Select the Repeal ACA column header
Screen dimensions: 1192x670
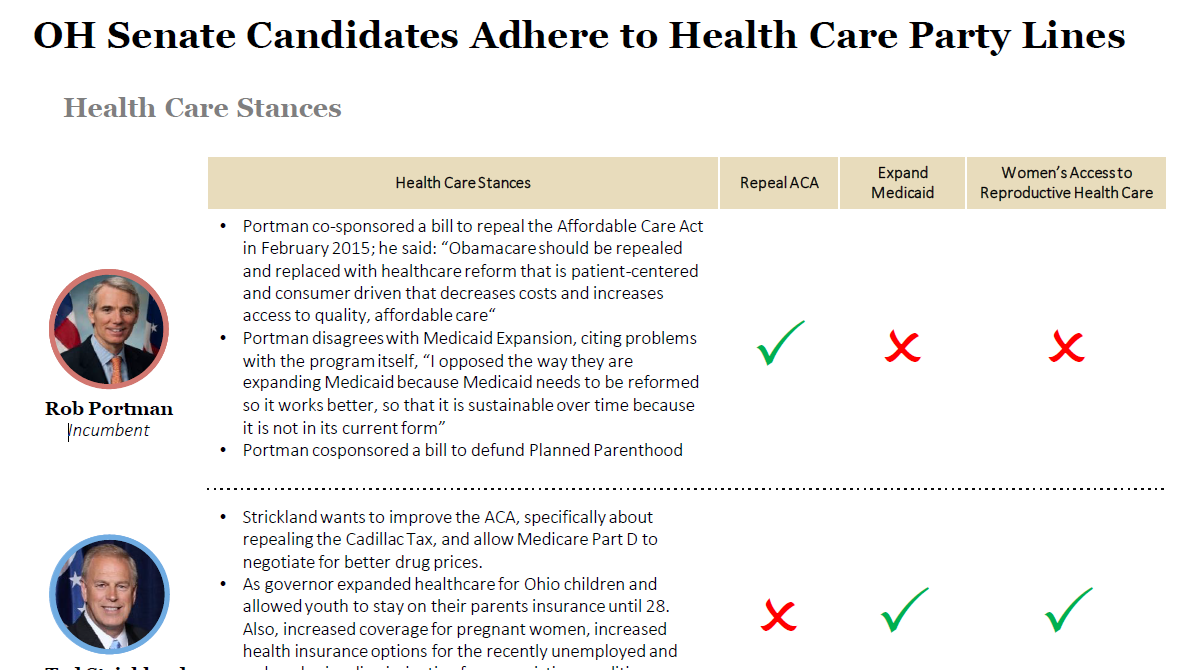779,183
